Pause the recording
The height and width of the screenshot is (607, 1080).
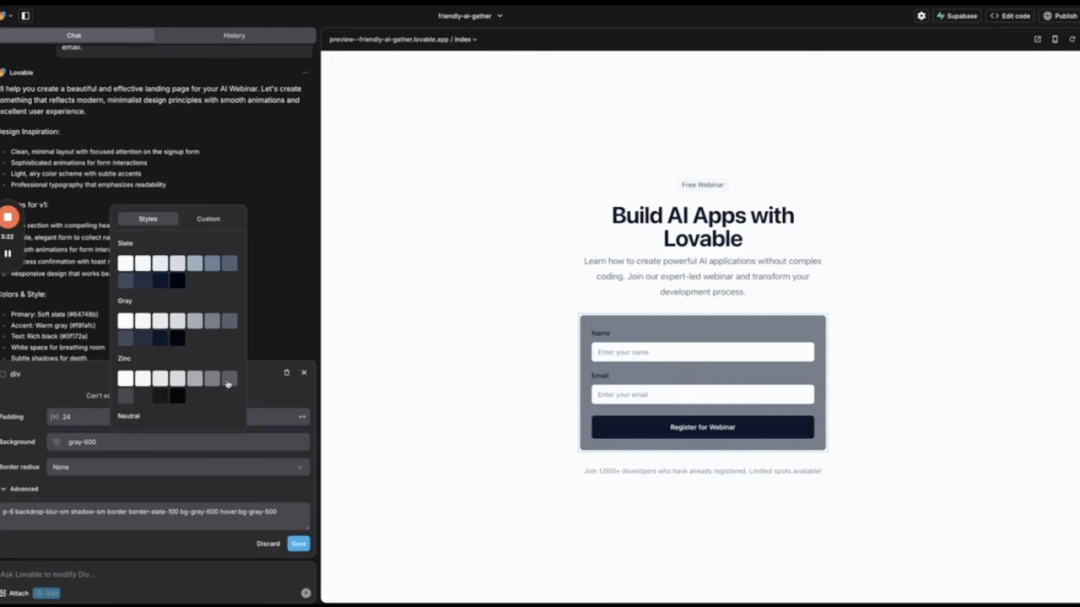8,254
